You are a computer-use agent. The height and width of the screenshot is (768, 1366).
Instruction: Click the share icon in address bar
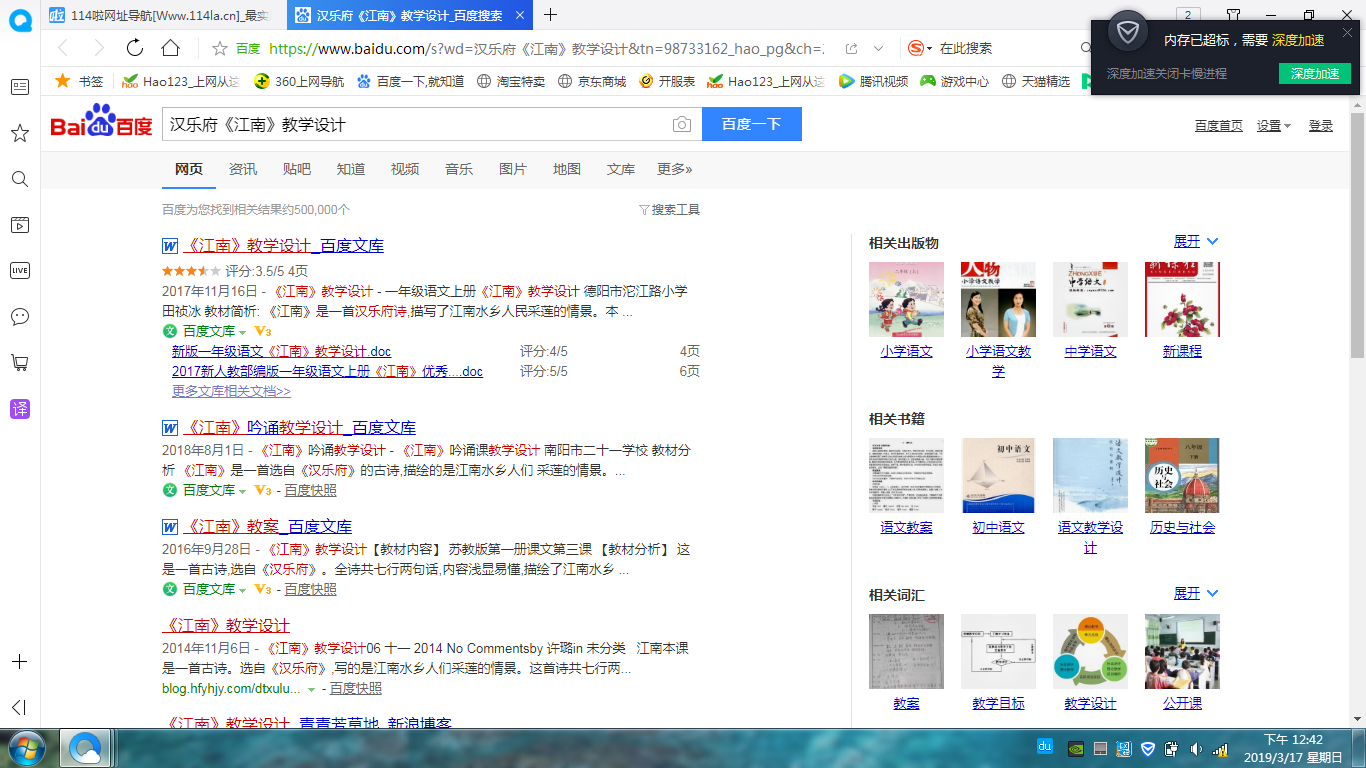coord(851,48)
